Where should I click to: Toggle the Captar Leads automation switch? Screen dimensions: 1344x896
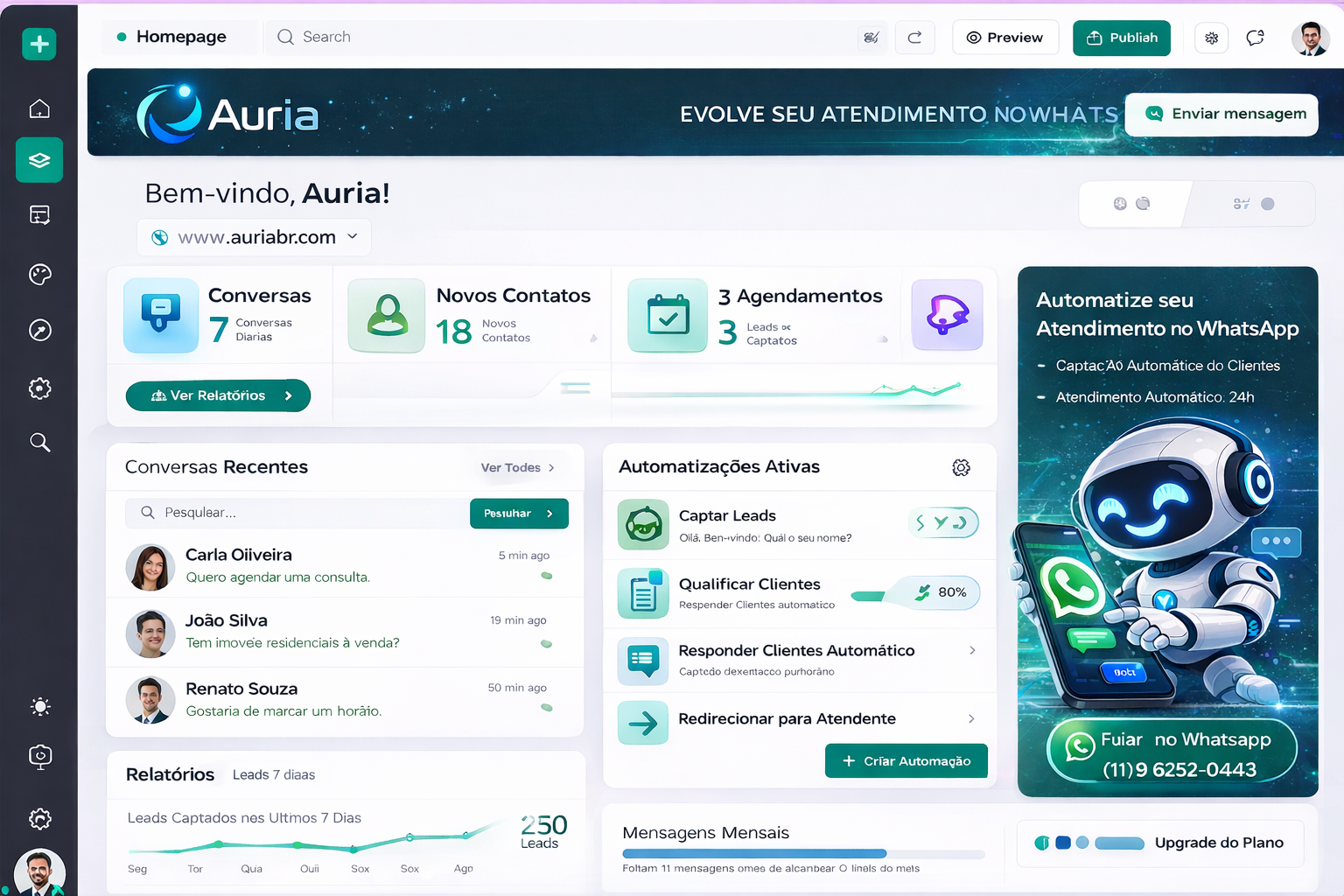942,523
